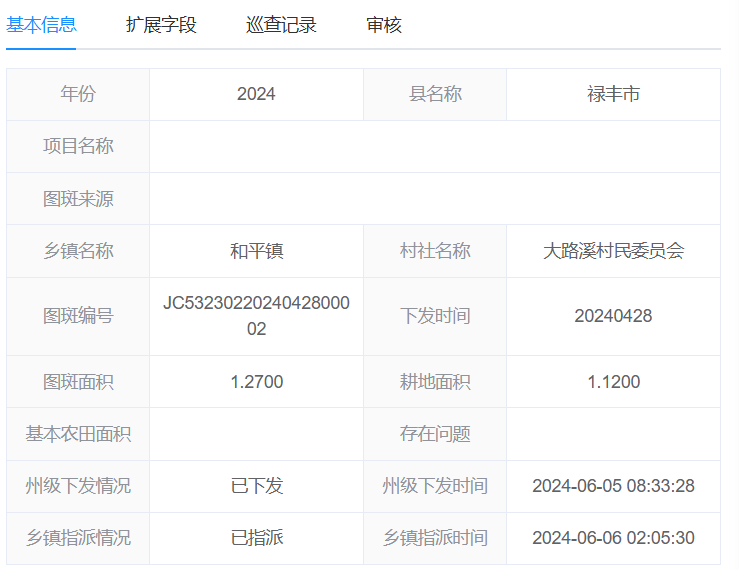Viewport: 739px width, 570px height.
Task: Click the 已下发 status value
Action: coord(256,486)
